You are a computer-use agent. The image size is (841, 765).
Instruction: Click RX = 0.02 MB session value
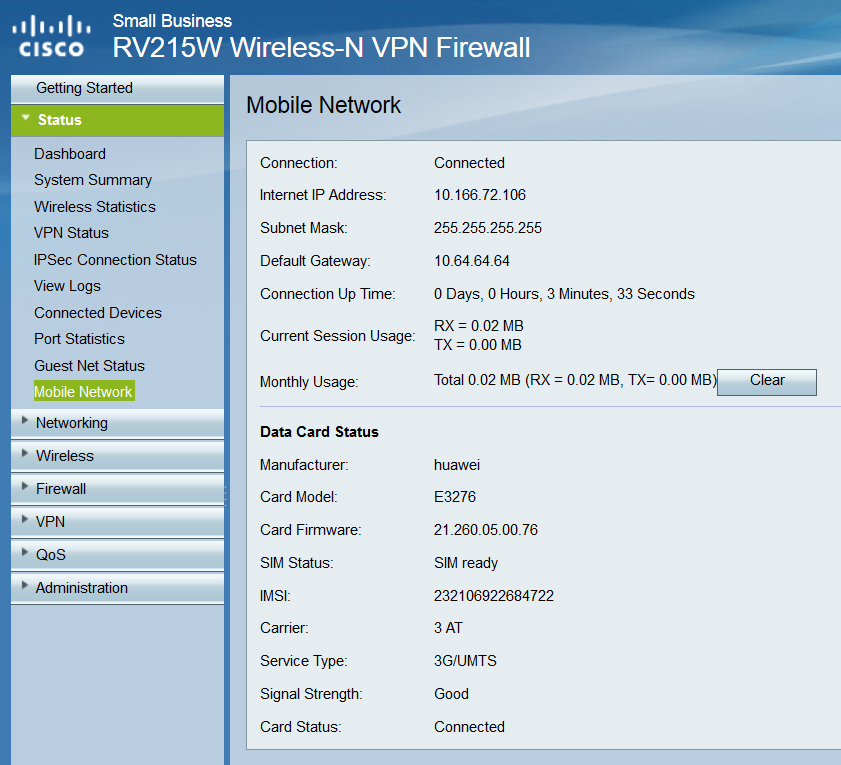tap(479, 326)
